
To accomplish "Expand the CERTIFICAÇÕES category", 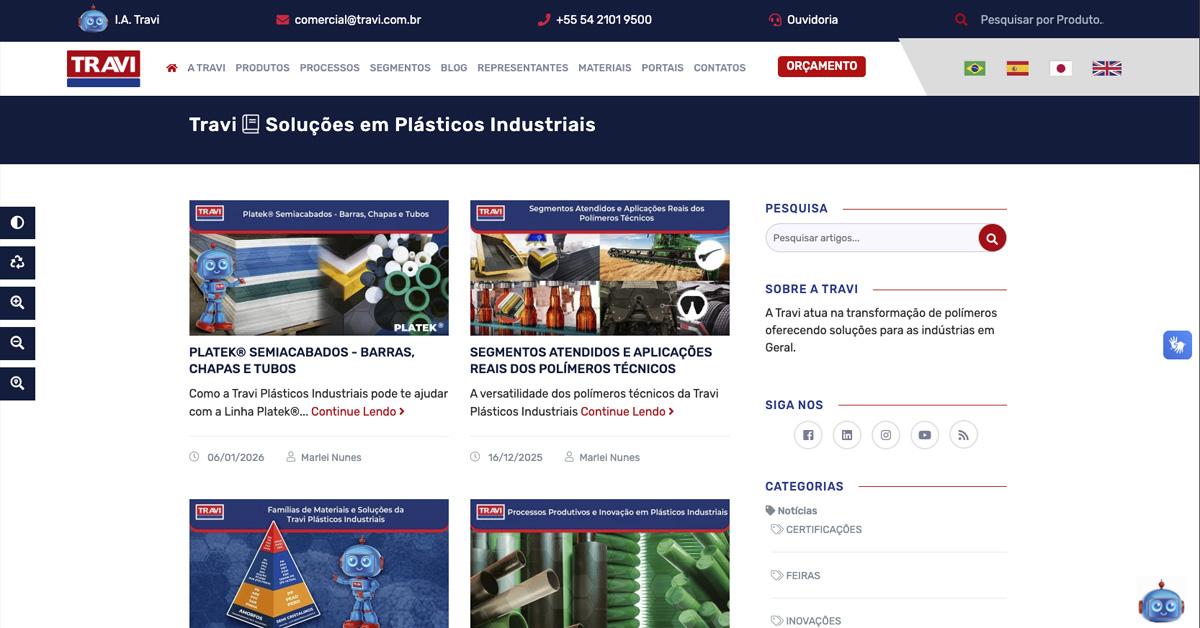I will 822,529.
